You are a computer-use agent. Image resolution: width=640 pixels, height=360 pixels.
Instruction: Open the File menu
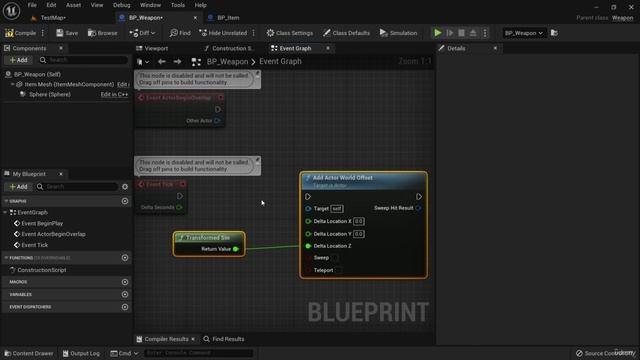coord(32,5)
